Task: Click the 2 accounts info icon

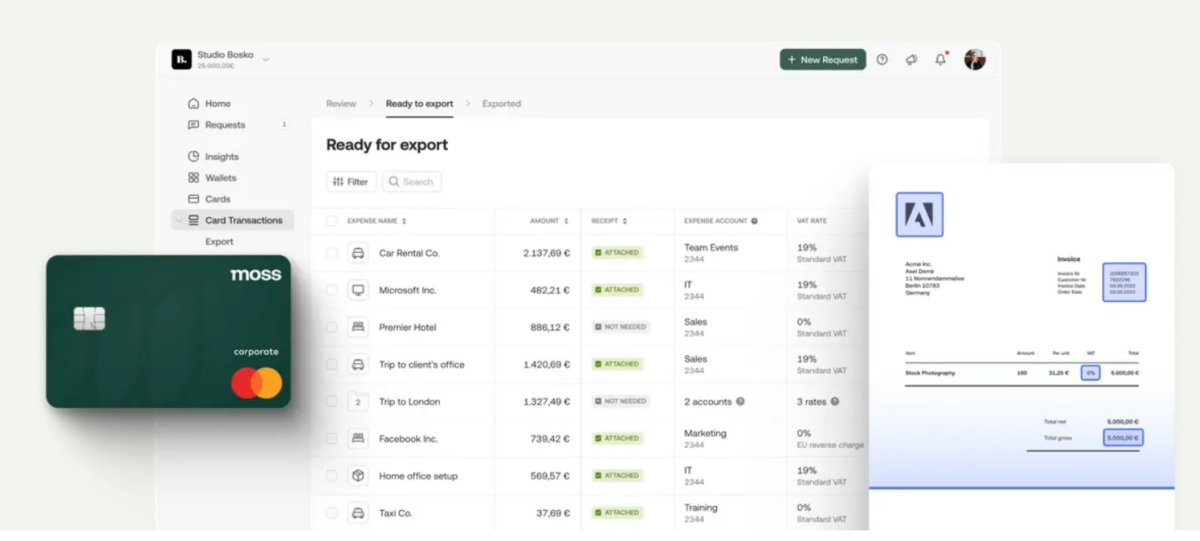Action: coord(740,401)
